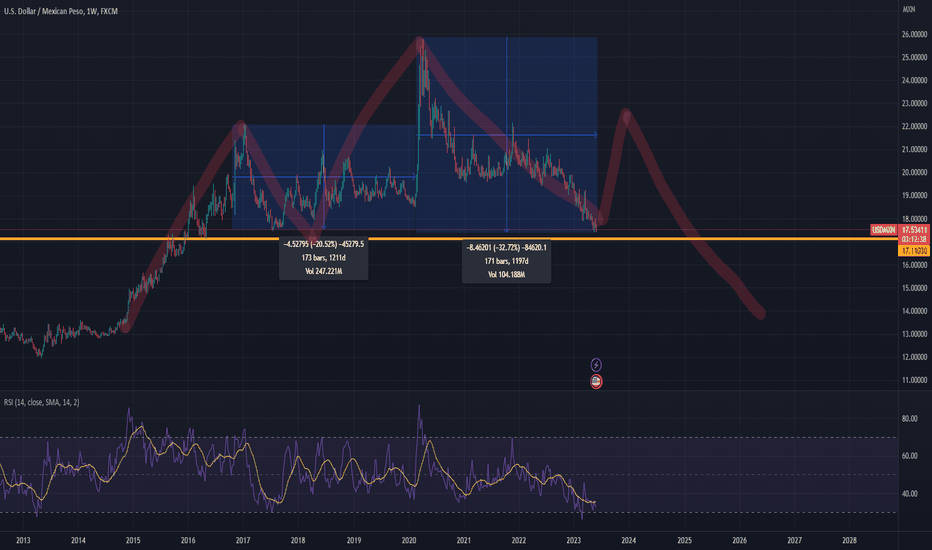
Task: Click the red USDMXN symbol price tag
Action: pos(884,230)
